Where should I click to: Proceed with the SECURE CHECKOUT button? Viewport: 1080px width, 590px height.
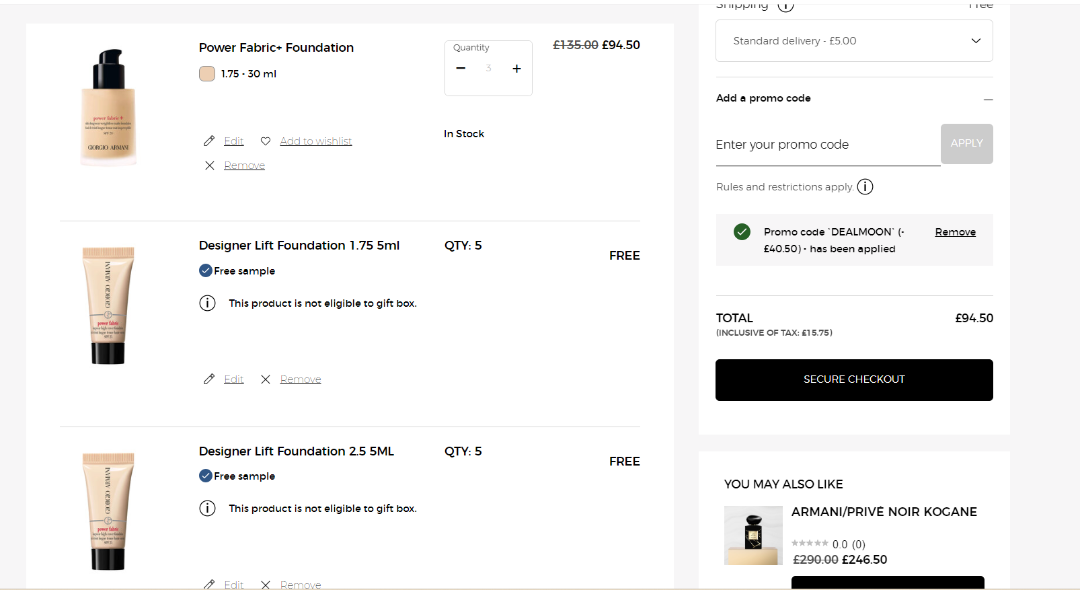pyautogui.click(x=854, y=380)
